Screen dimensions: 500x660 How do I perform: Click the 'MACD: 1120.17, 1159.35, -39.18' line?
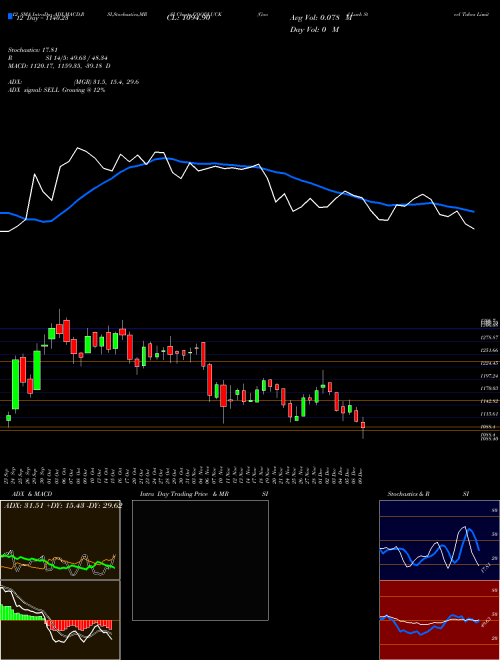pos(56,66)
